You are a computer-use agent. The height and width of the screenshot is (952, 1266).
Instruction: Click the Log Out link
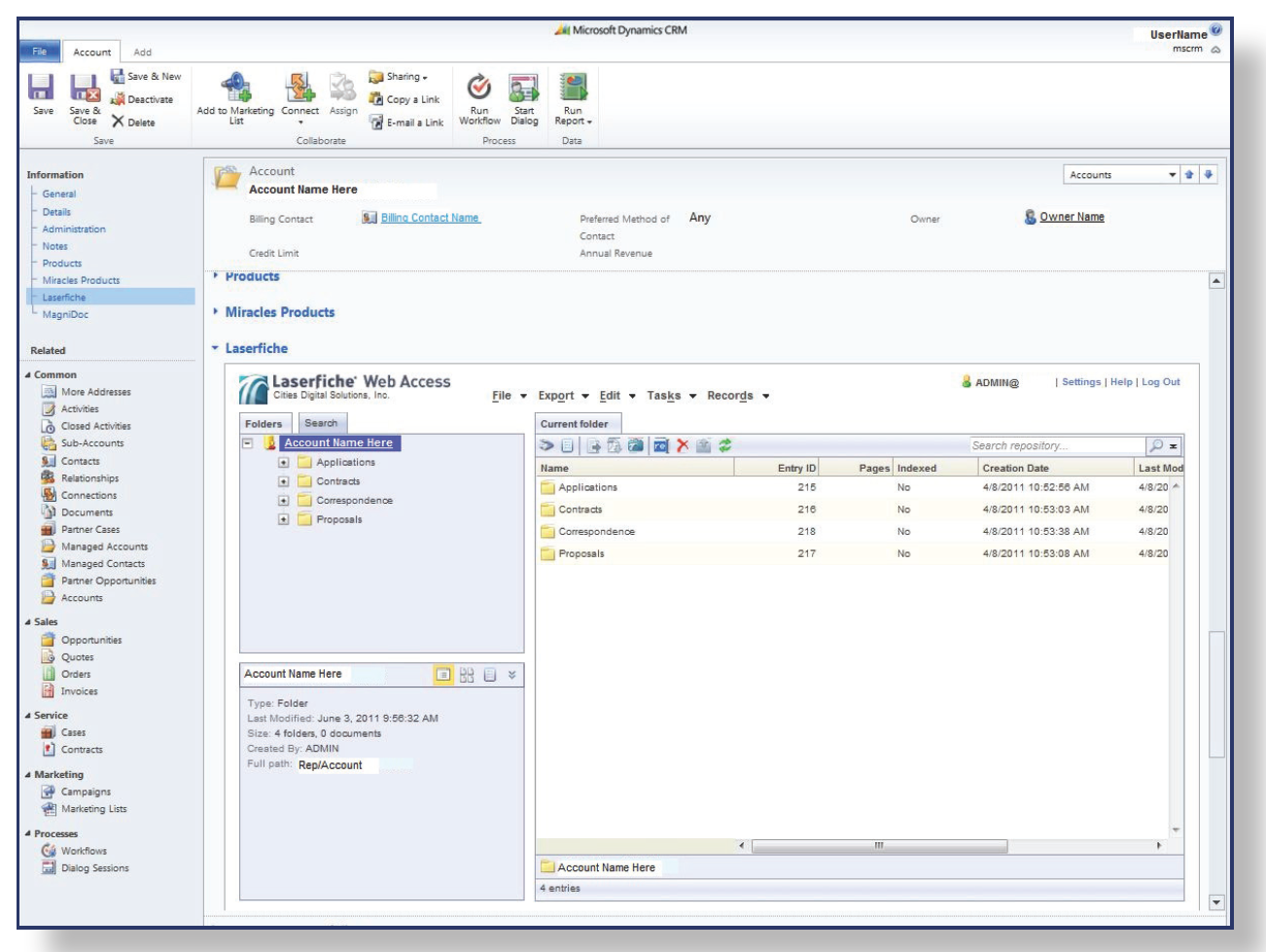click(1161, 382)
